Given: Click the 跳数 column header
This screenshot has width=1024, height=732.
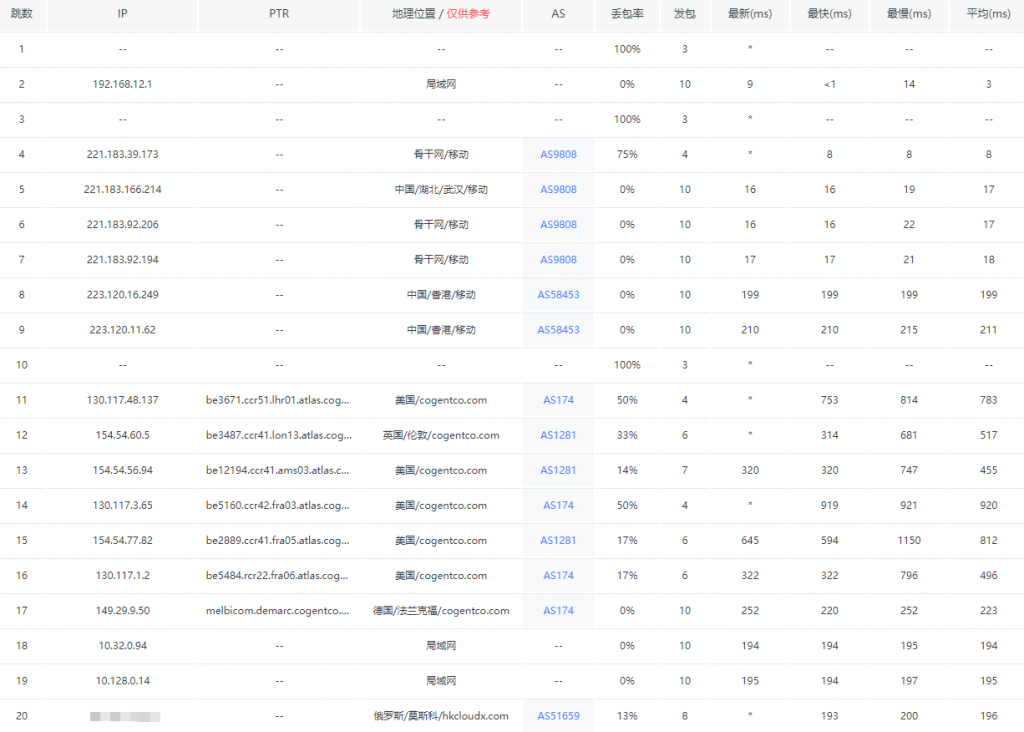Looking at the screenshot, I should (22, 14).
